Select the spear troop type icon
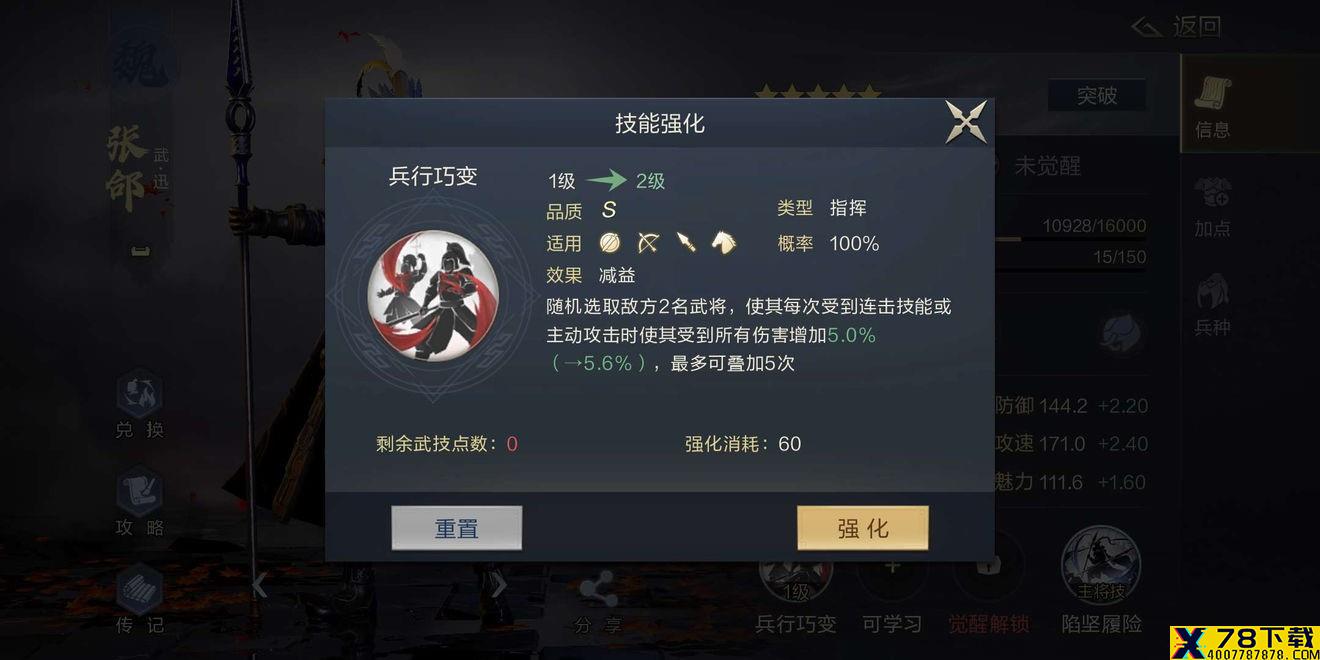The height and width of the screenshot is (660, 1320). 685,242
